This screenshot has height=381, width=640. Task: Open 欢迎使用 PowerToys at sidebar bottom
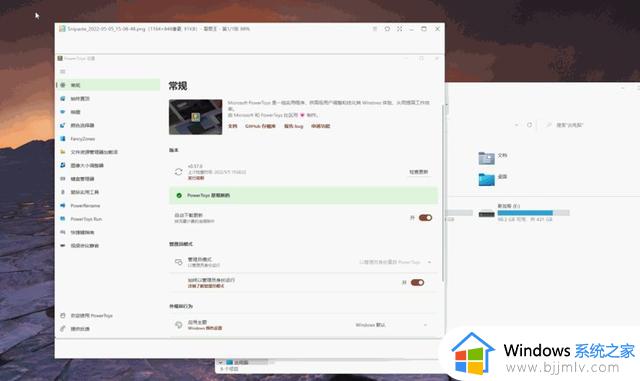(x=108, y=315)
